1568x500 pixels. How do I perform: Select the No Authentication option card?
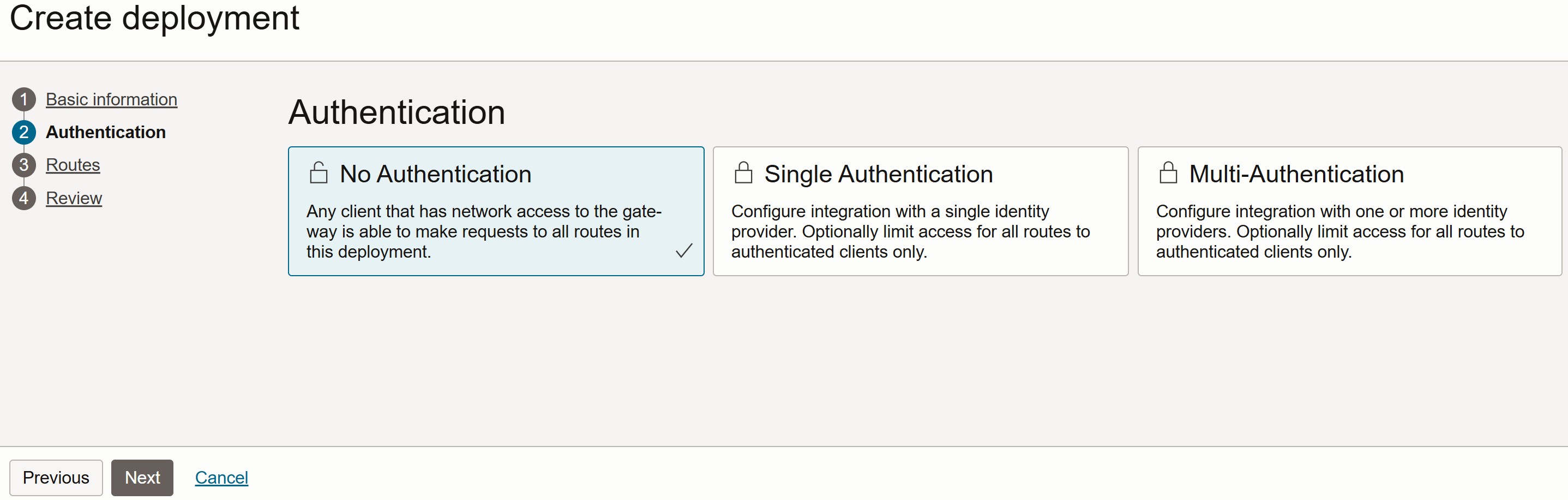495,211
